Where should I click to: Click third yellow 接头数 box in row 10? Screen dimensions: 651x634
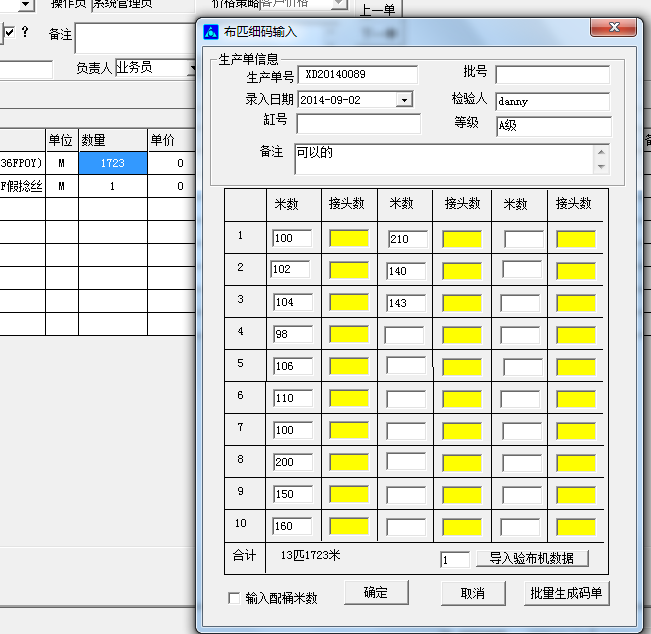click(x=576, y=527)
